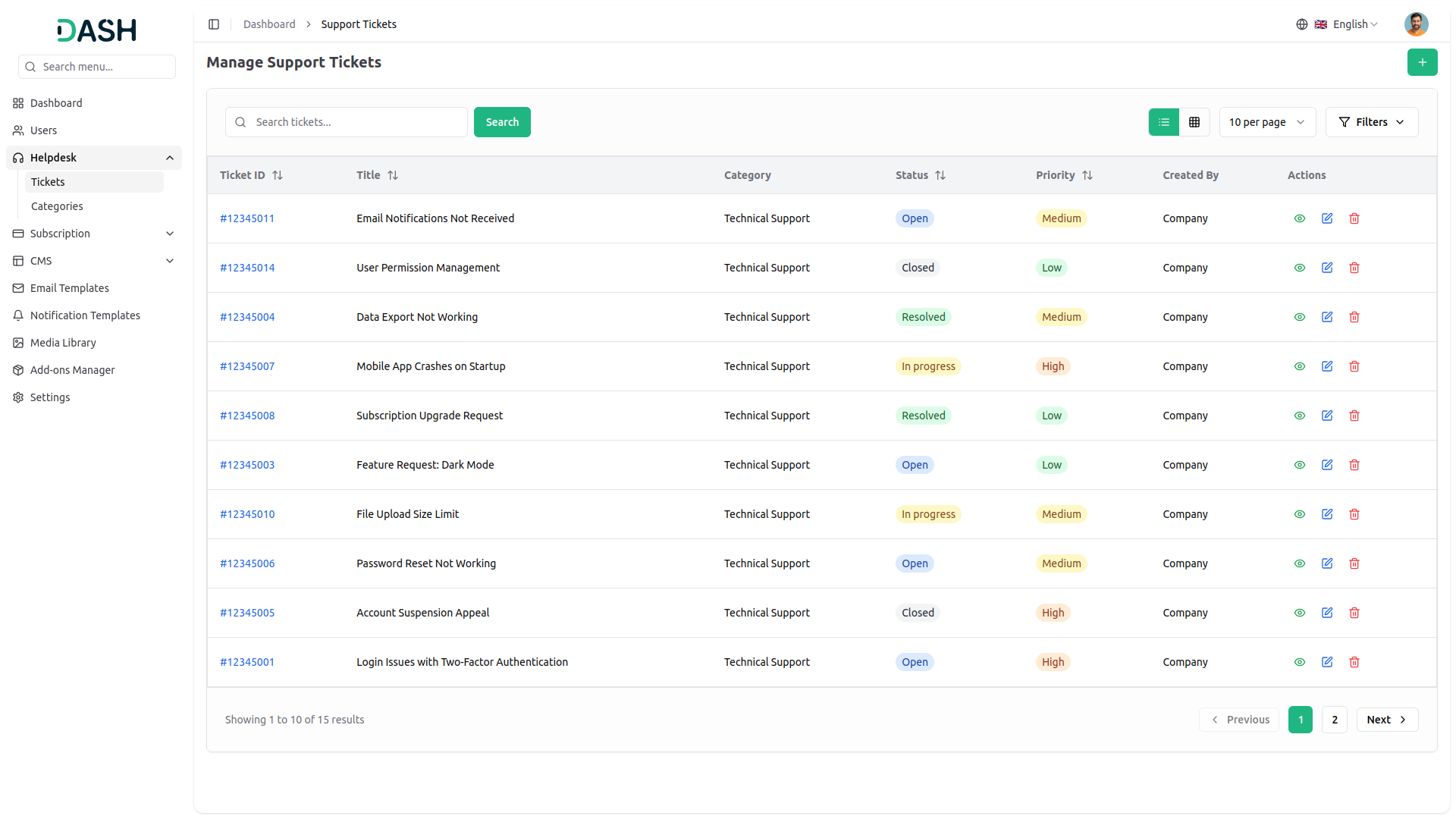Switch to grid view layout
The height and width of the screenshot is (819, 1456).
click(x=1194, y=122)
